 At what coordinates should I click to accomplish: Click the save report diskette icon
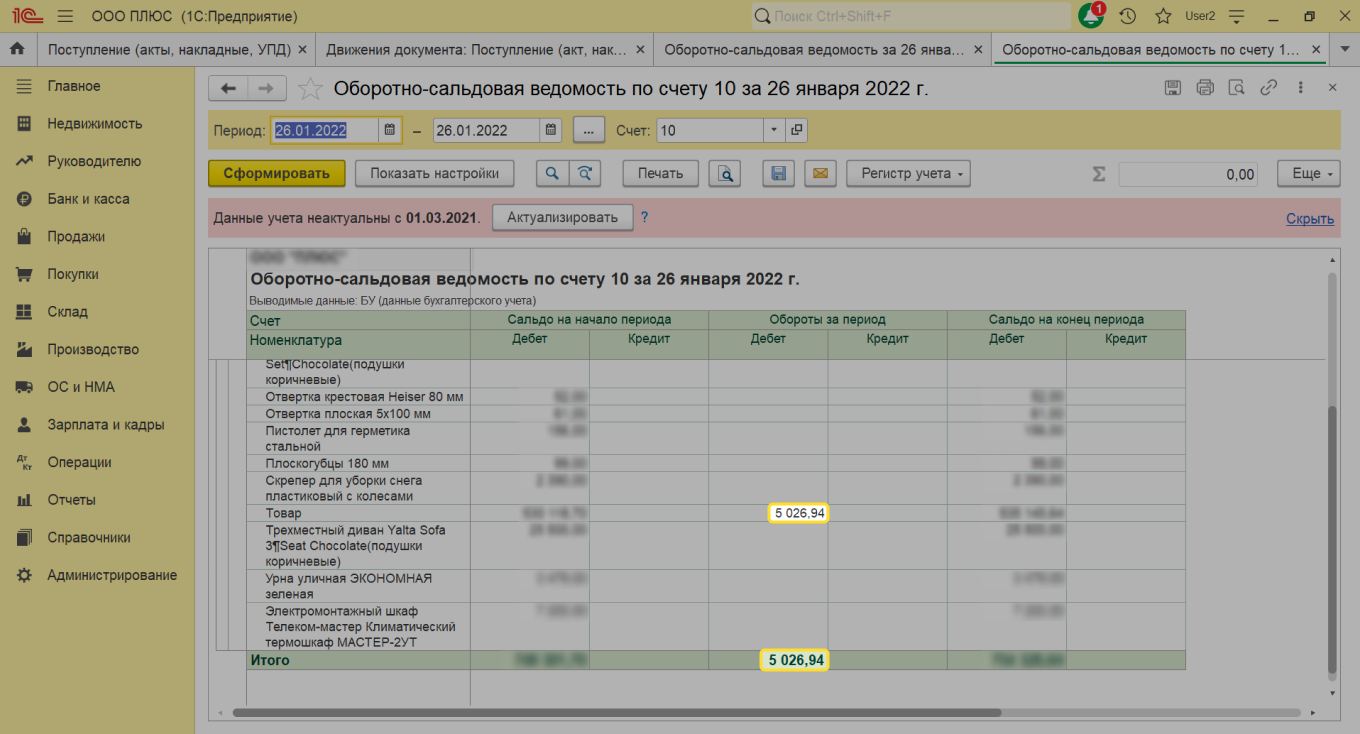778,174
